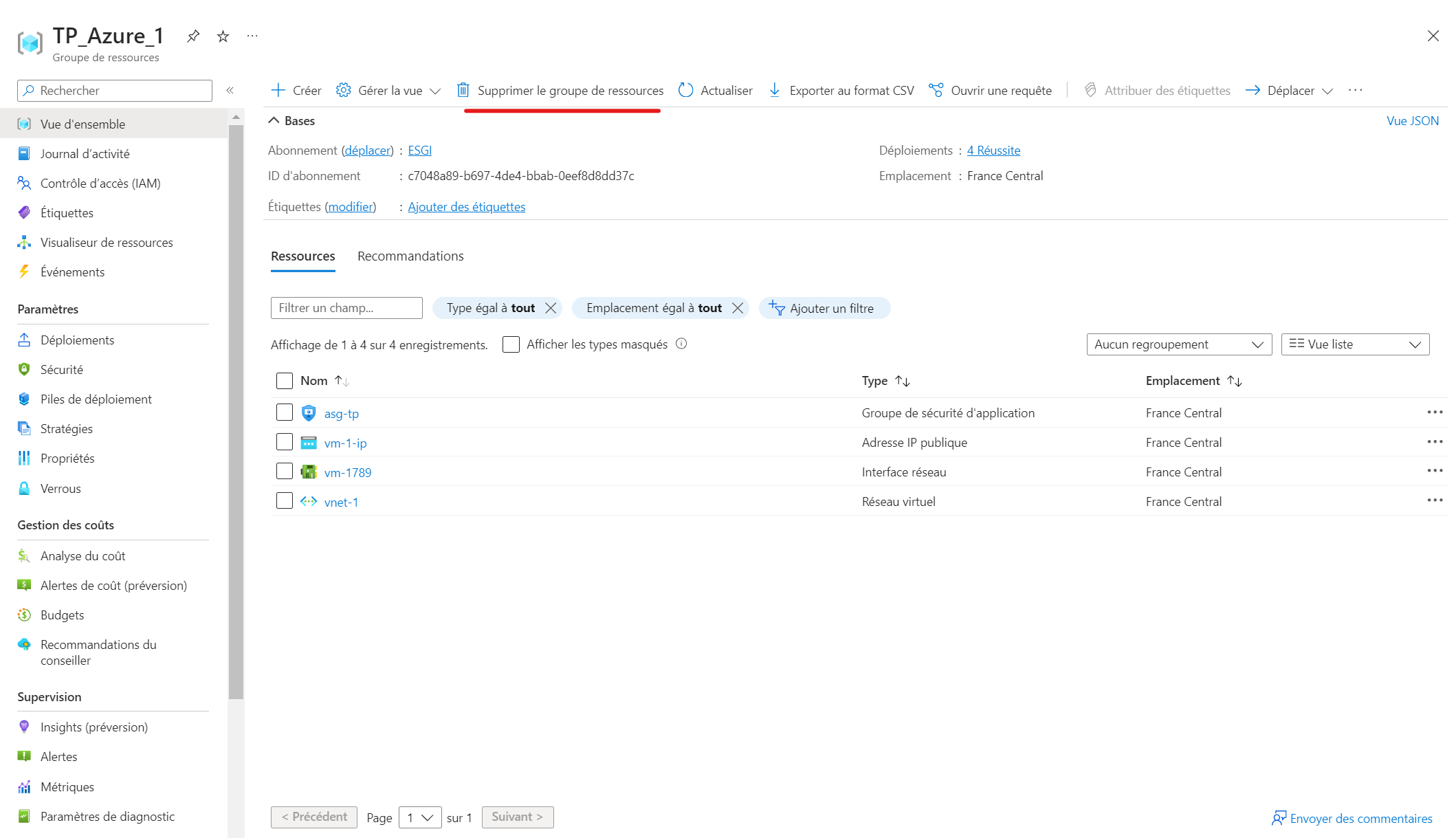Collapse the left sidebar menu chevrons

point(230,90)
